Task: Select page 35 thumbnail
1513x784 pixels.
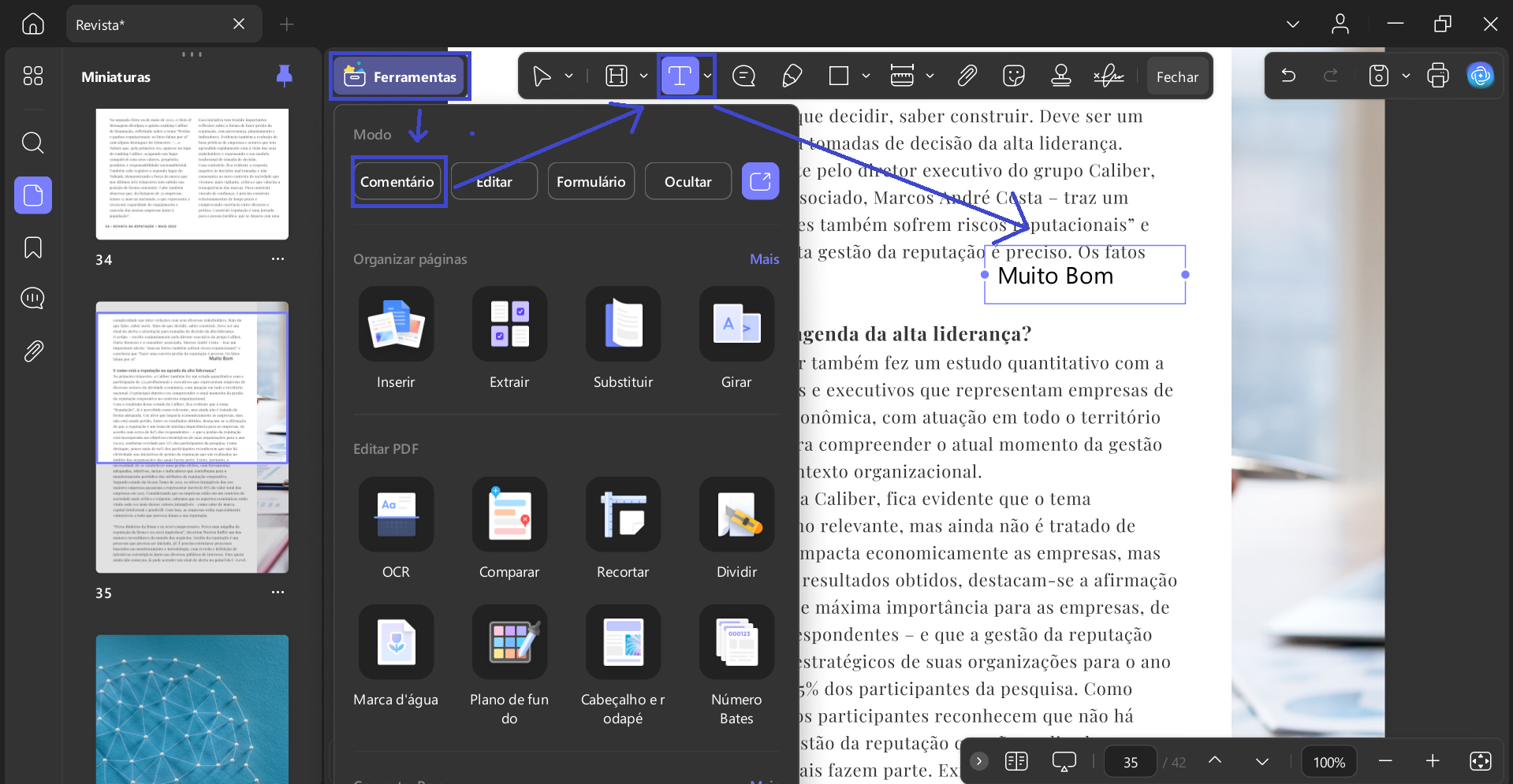Action: (x=192, y=437)
